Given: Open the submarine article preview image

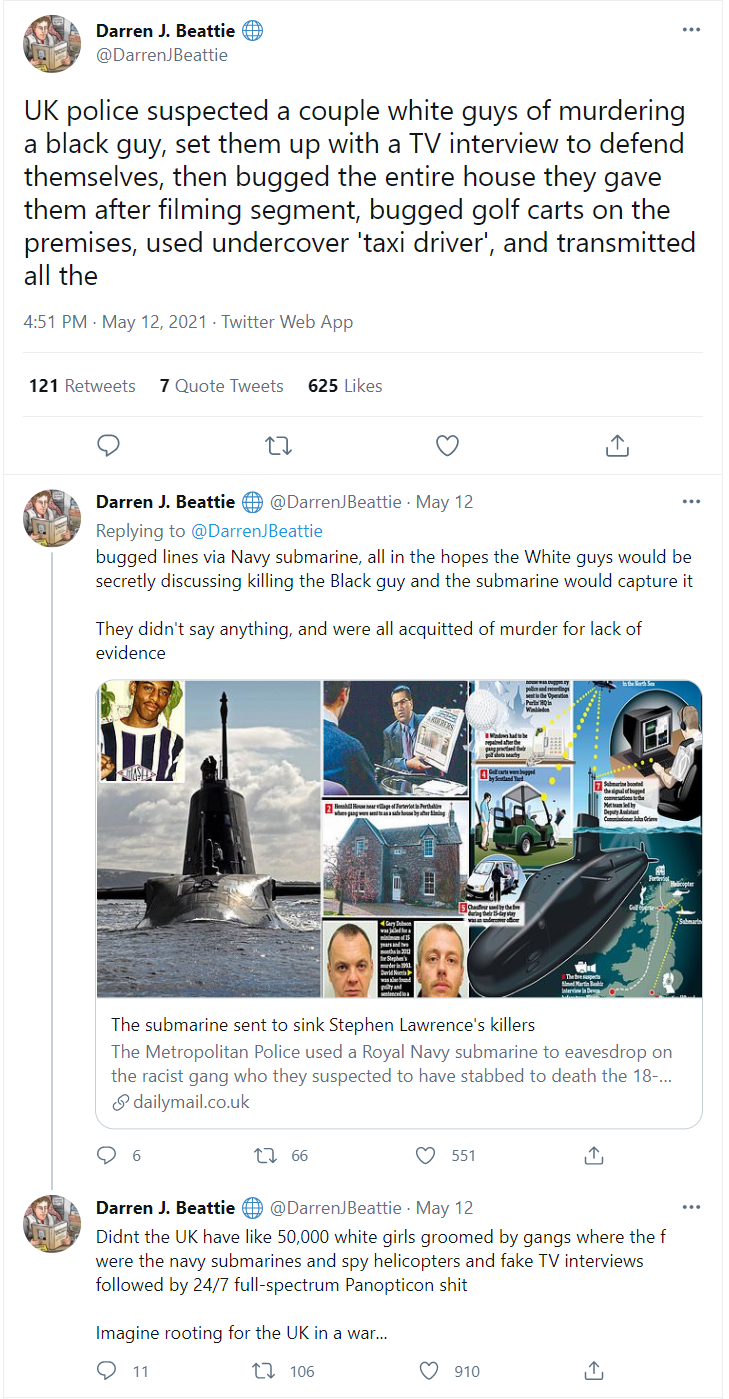Looking at the screenshot, I should (399, 839).
